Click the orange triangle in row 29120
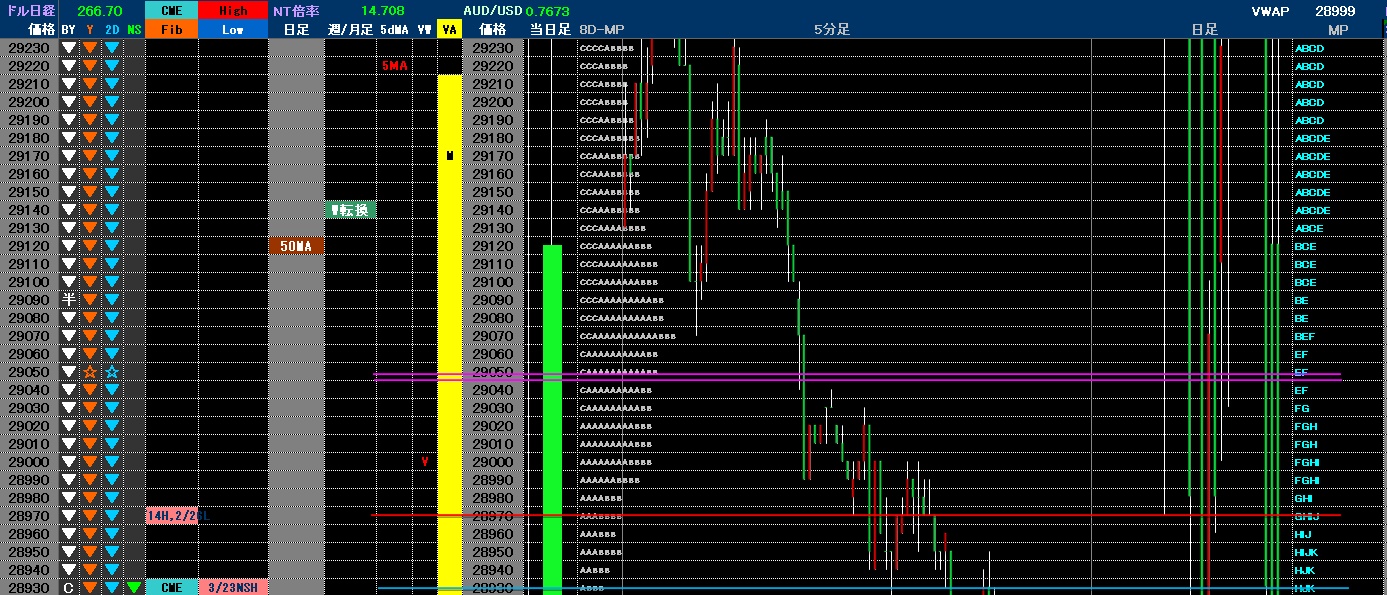 coord(90,246)
